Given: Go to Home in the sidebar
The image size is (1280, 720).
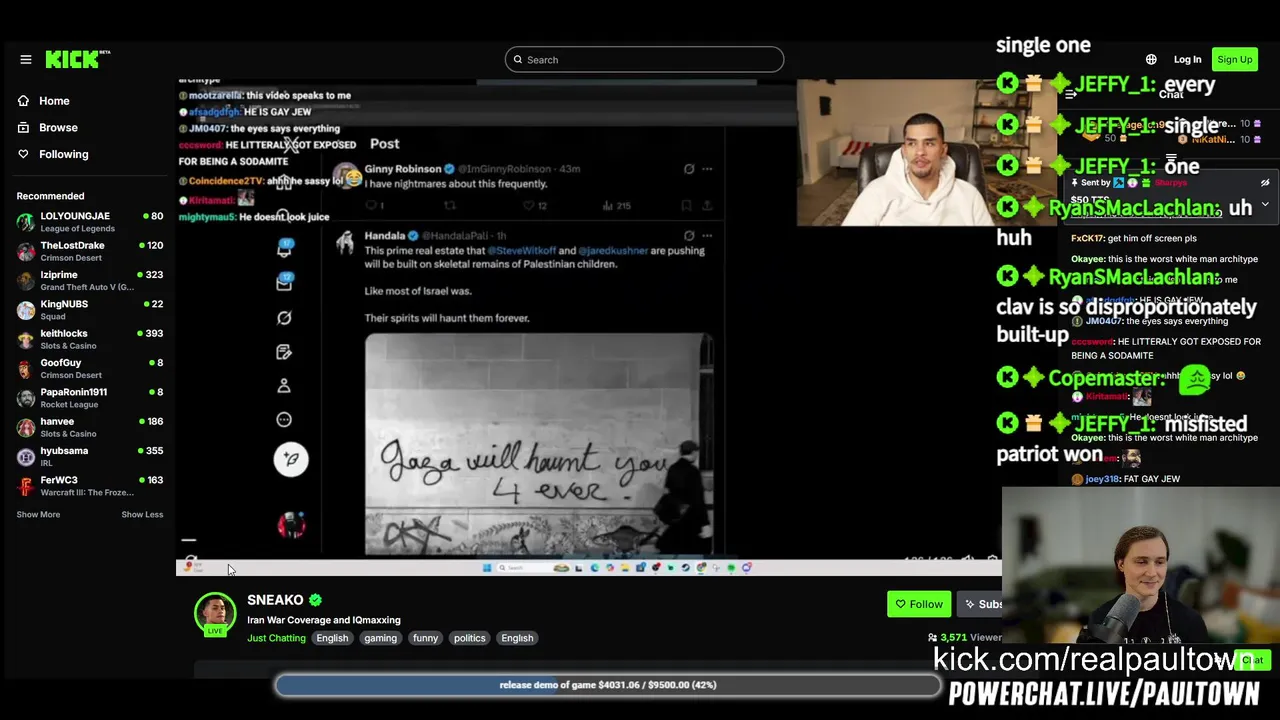Looking at the screenshot, I should click(88, 101).
